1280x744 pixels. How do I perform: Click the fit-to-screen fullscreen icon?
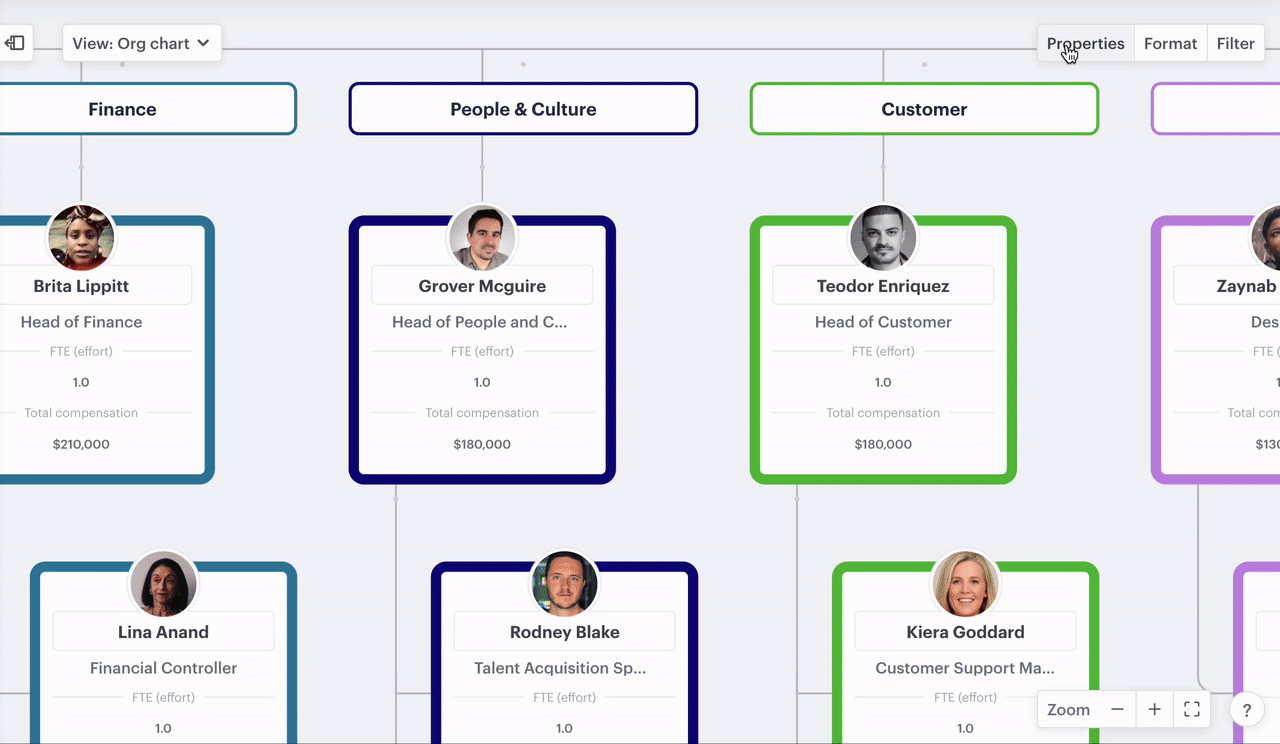(x=1191, y=709)
